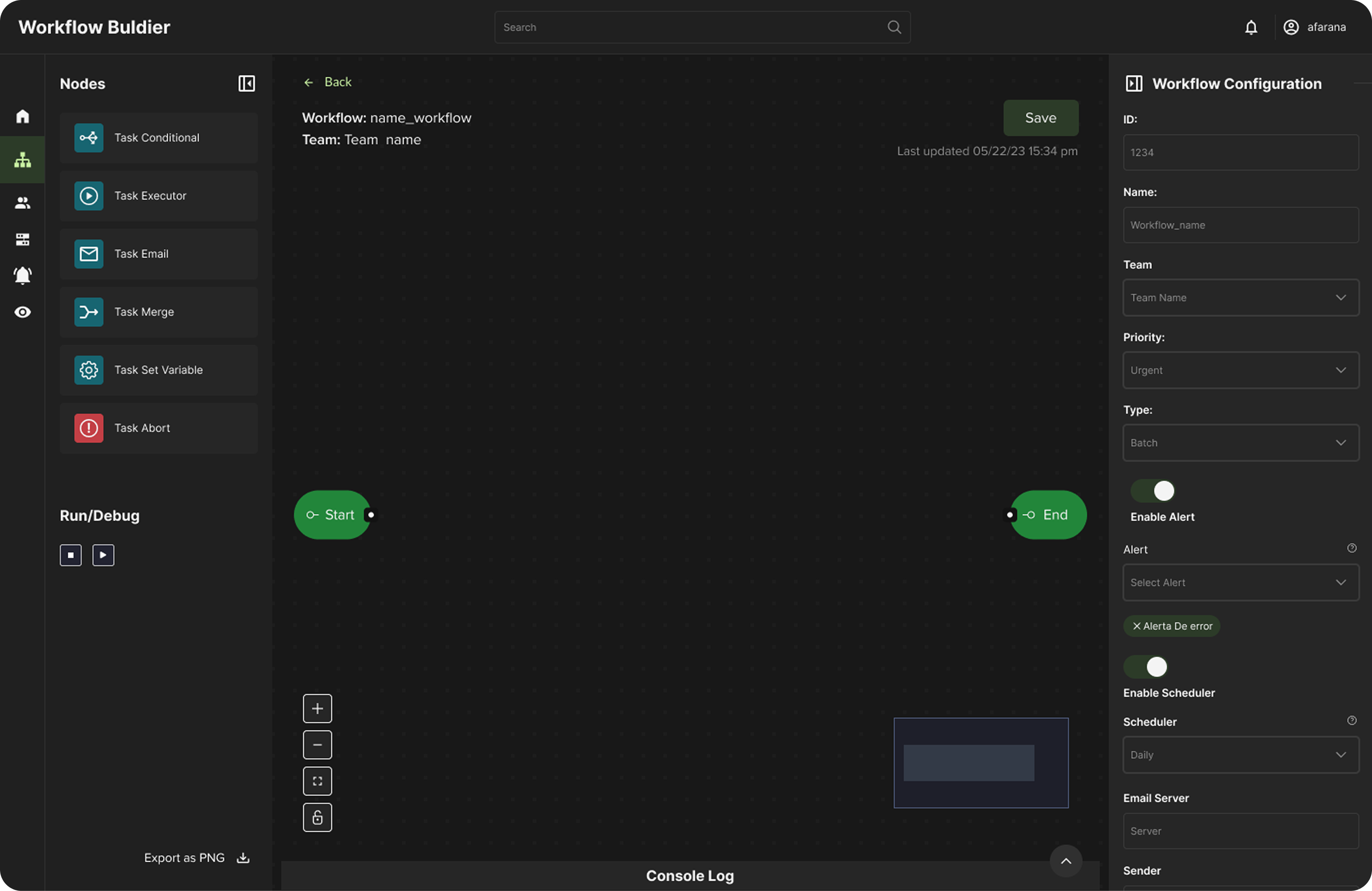
Task: Click the Email Server input field
Action: point(1240,831)
